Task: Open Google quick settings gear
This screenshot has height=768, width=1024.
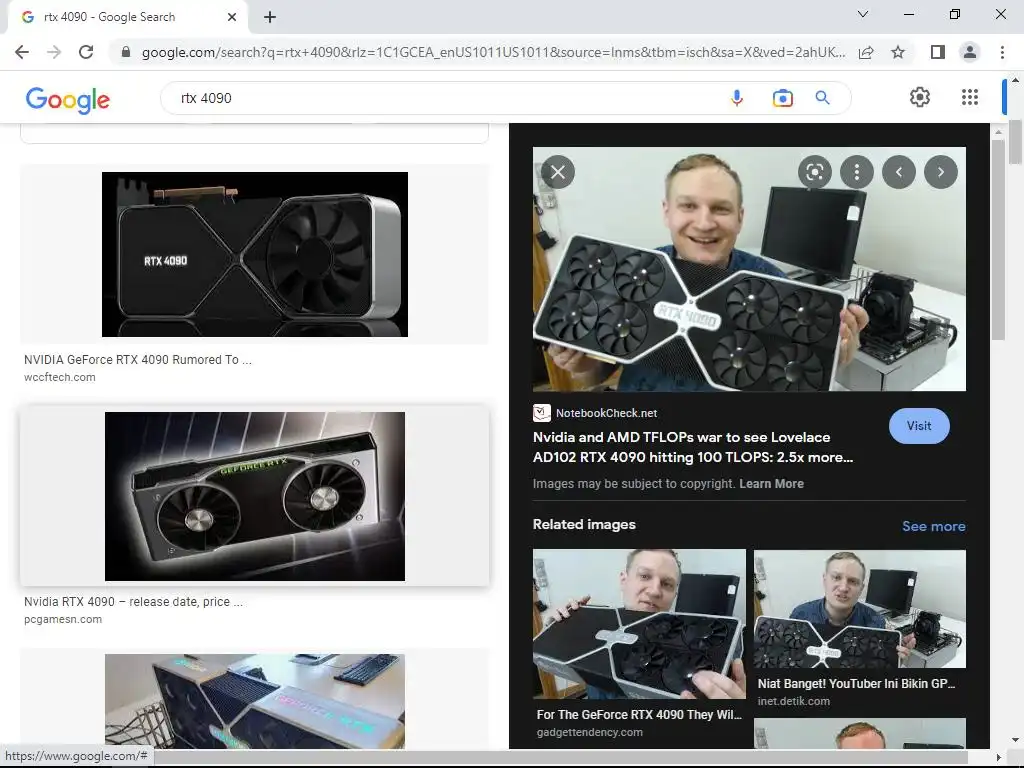Action: point(920,97)
